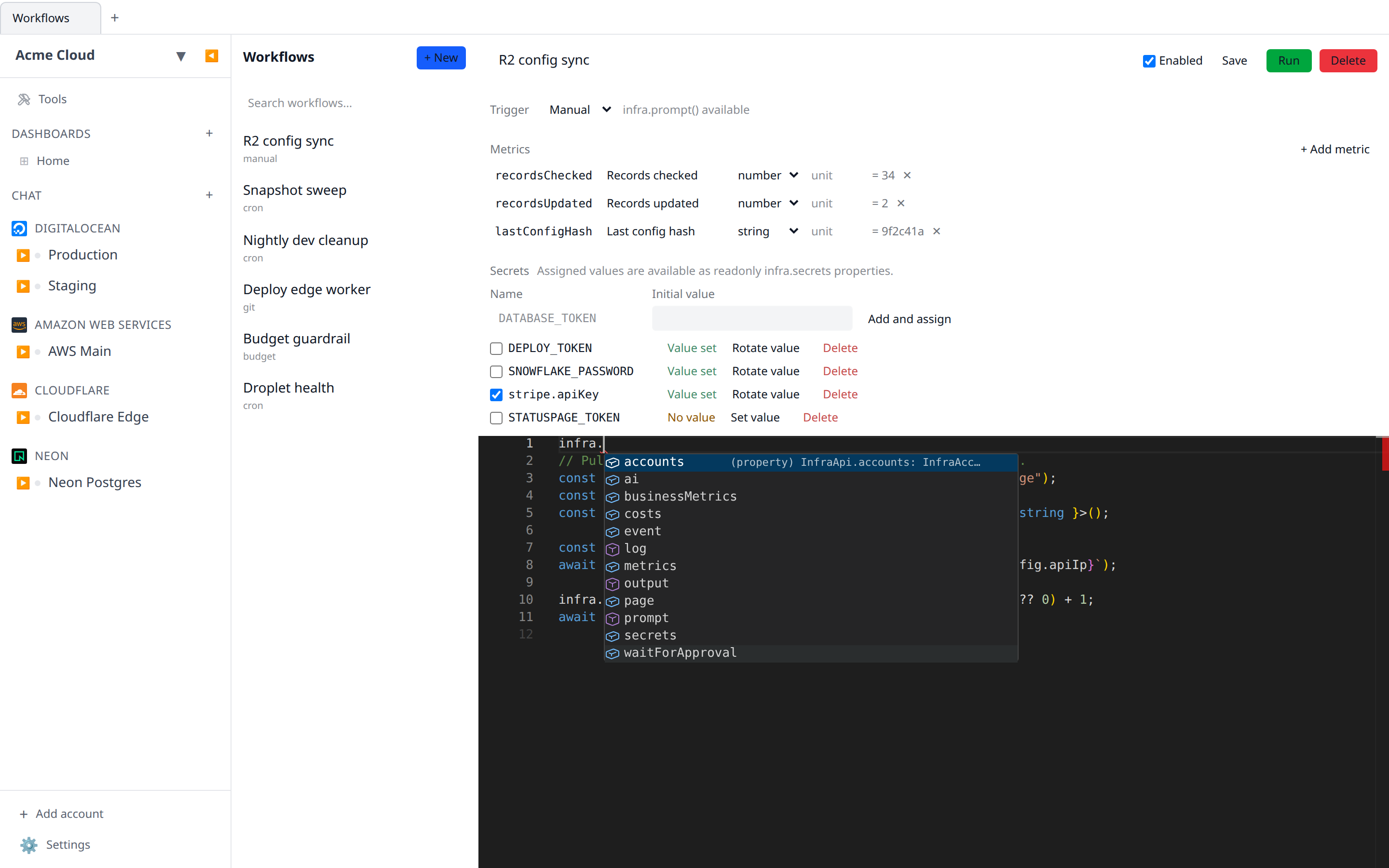Viewport: 1389px width, 868px height.
Task: Click the Home dashboard grid icon
Action: 24,162
